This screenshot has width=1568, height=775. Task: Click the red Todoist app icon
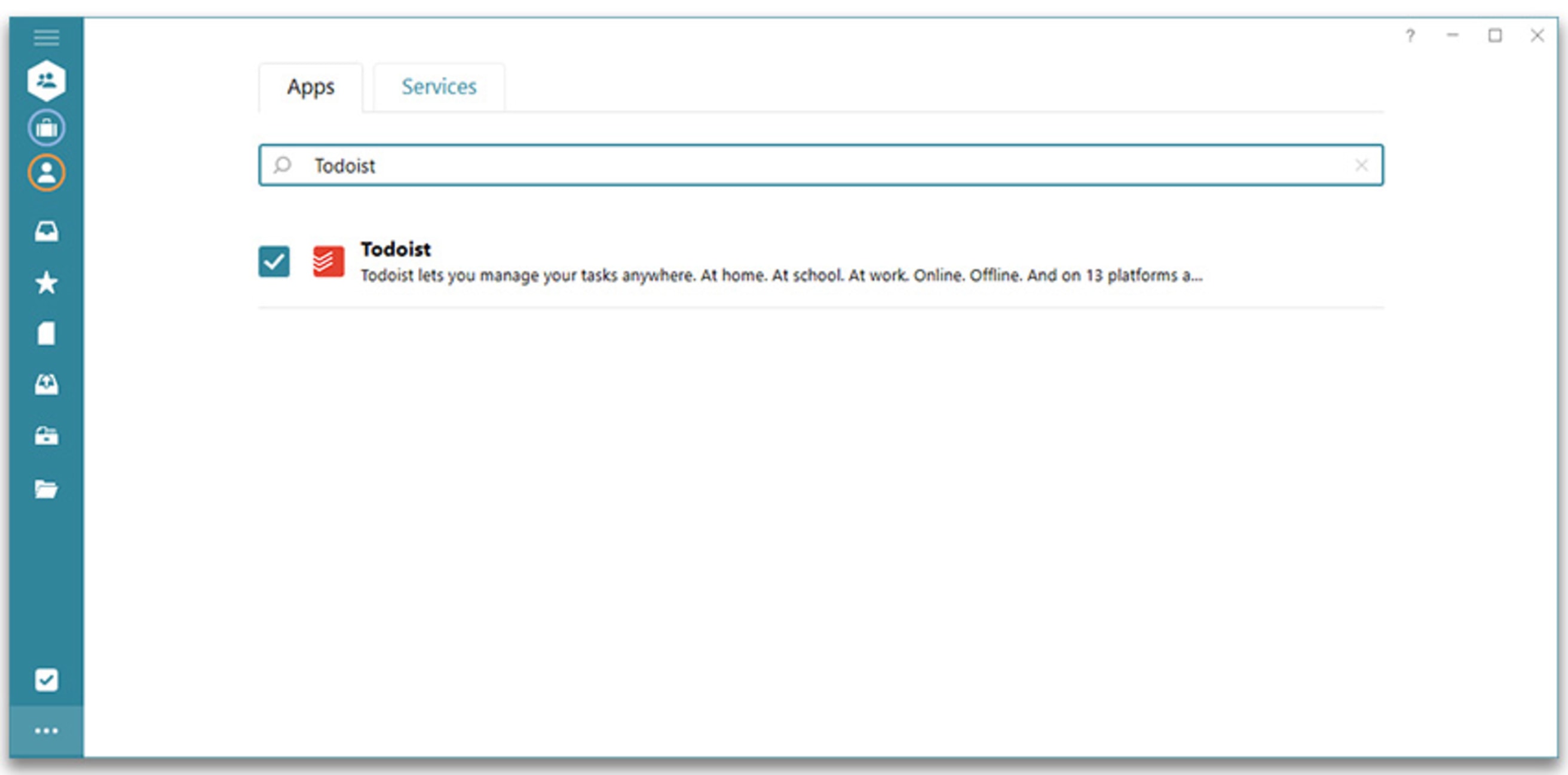(x=328, y=261)
